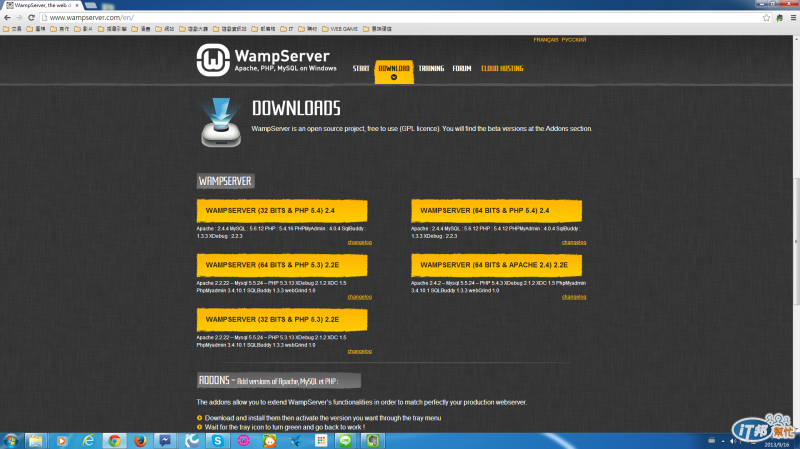800x449 pixels.
Task: Go to the START menu item
Action: [x=361, y=68]
